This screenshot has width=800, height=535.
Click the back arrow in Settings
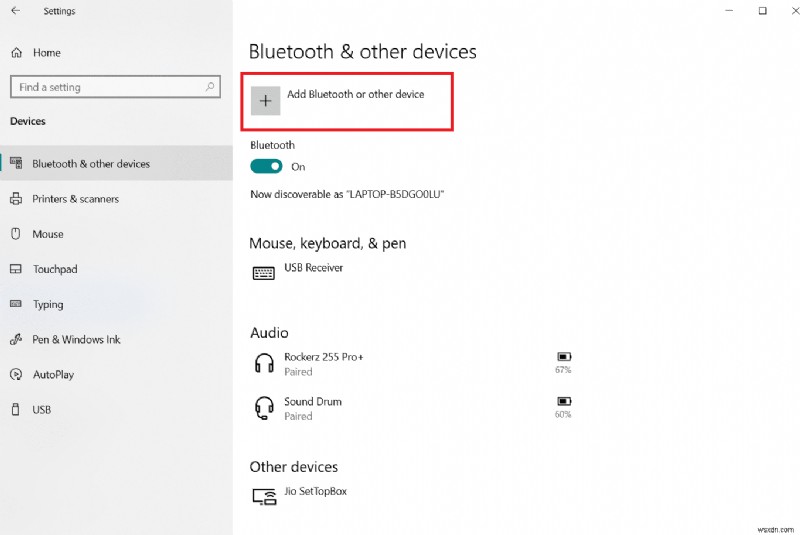[x=16, y=10]
